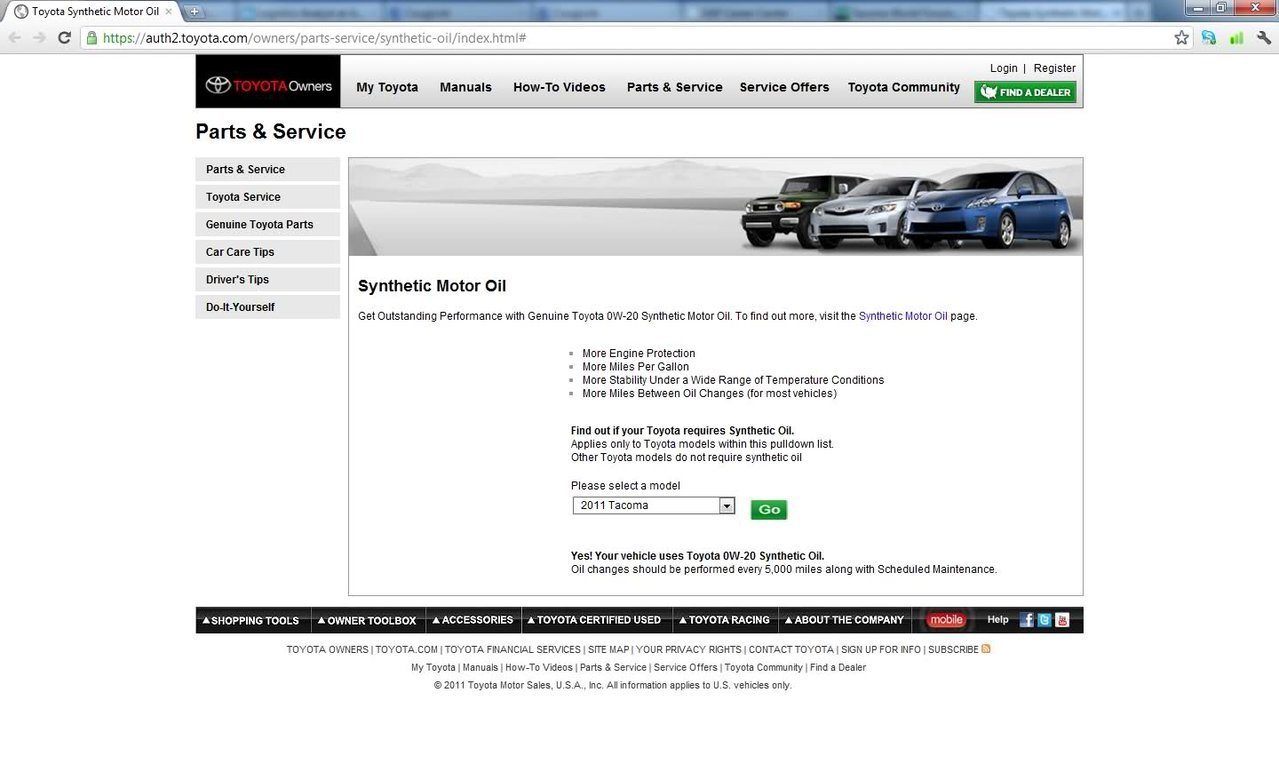
Task: Open the CONTACT TOYOTA footer link
Action: pos(791,650)
